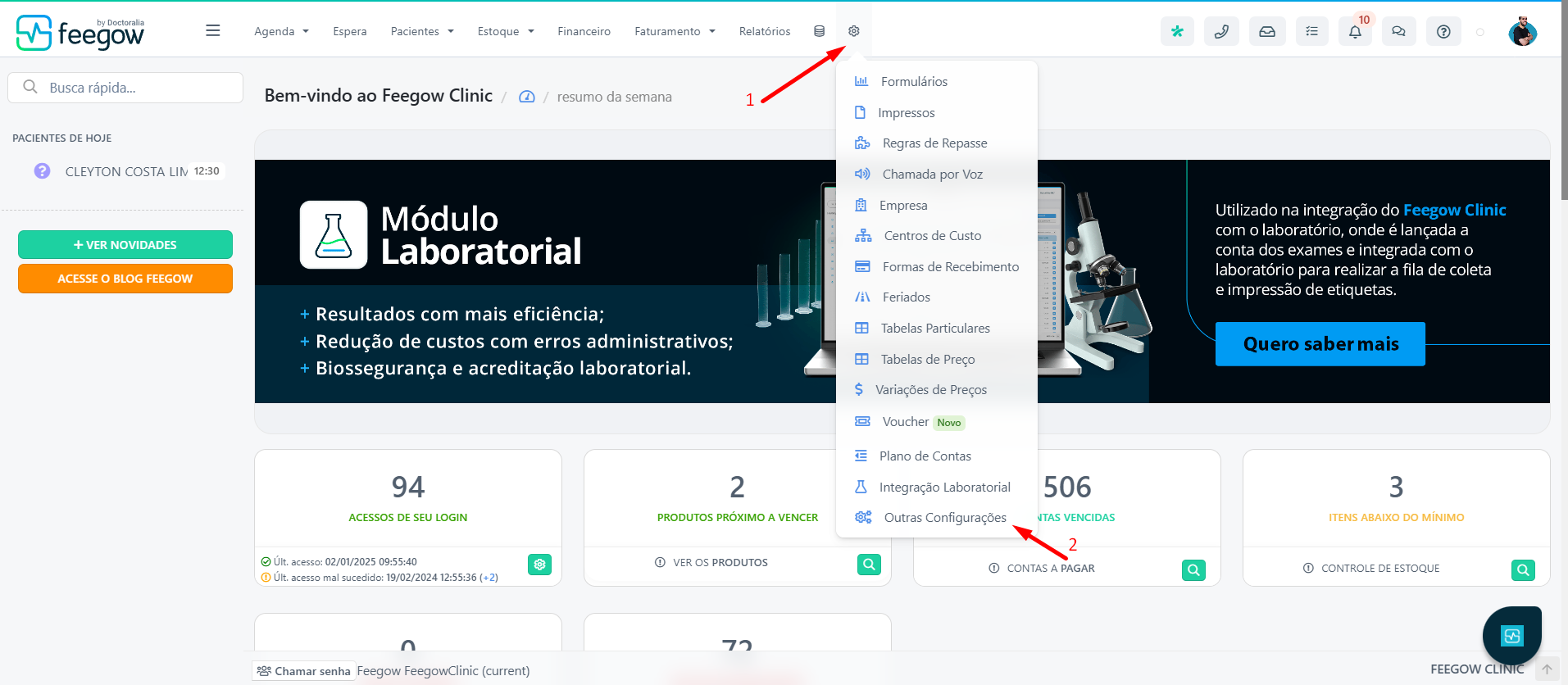Viewport: 1568px width, 685px height.
Task: Select Impressos from settings menu
Action: [937, 112]
